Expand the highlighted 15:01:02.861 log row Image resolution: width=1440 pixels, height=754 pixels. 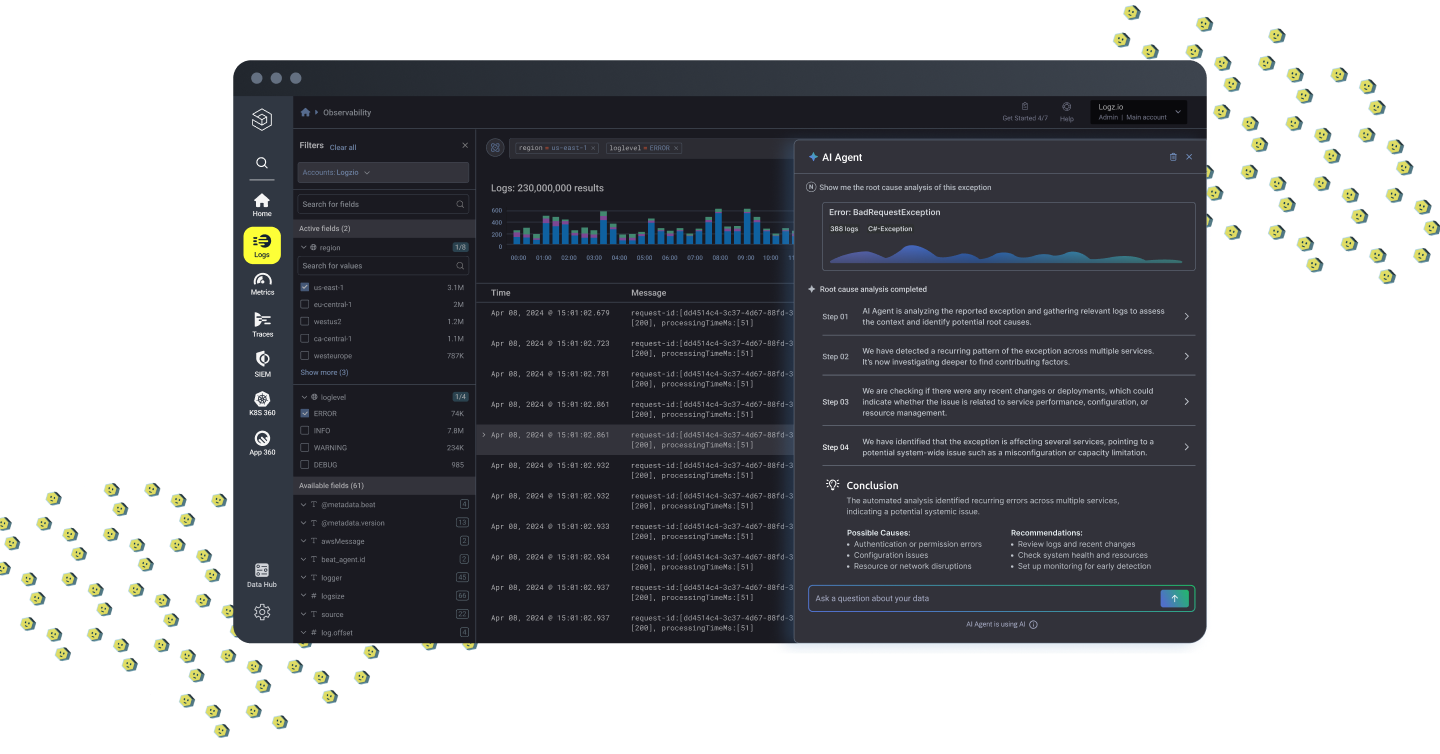pos(485,435)
